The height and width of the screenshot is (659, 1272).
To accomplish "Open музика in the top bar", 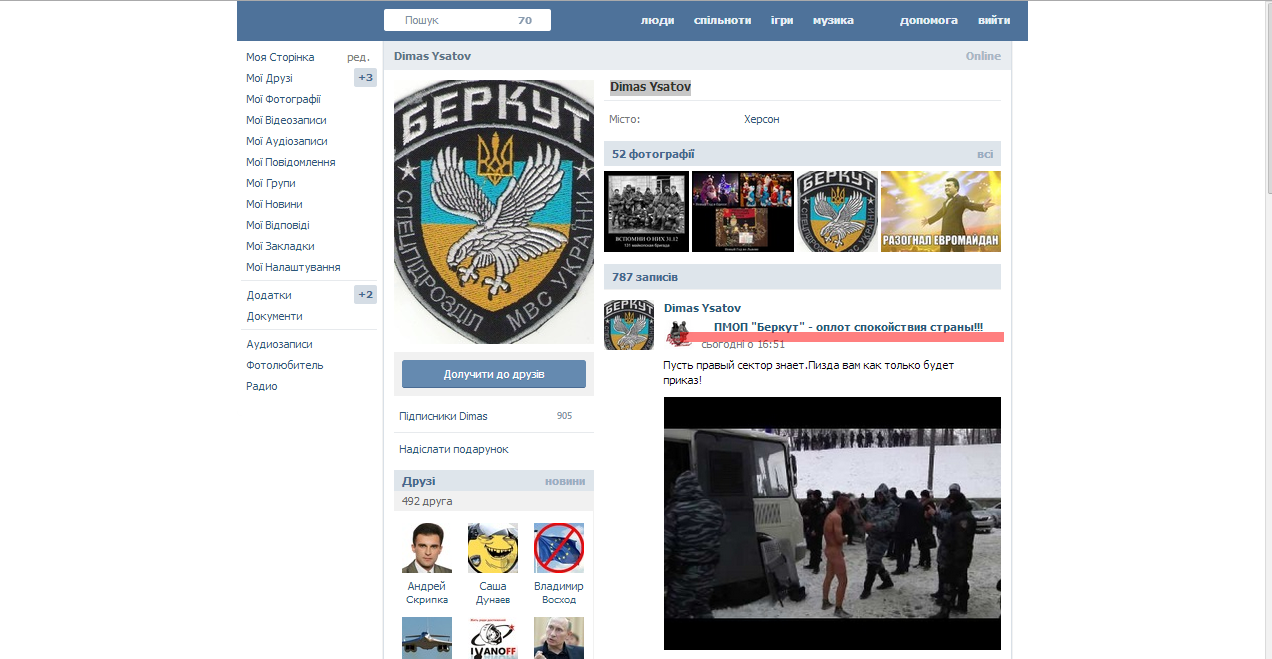I will pos(833,20).
